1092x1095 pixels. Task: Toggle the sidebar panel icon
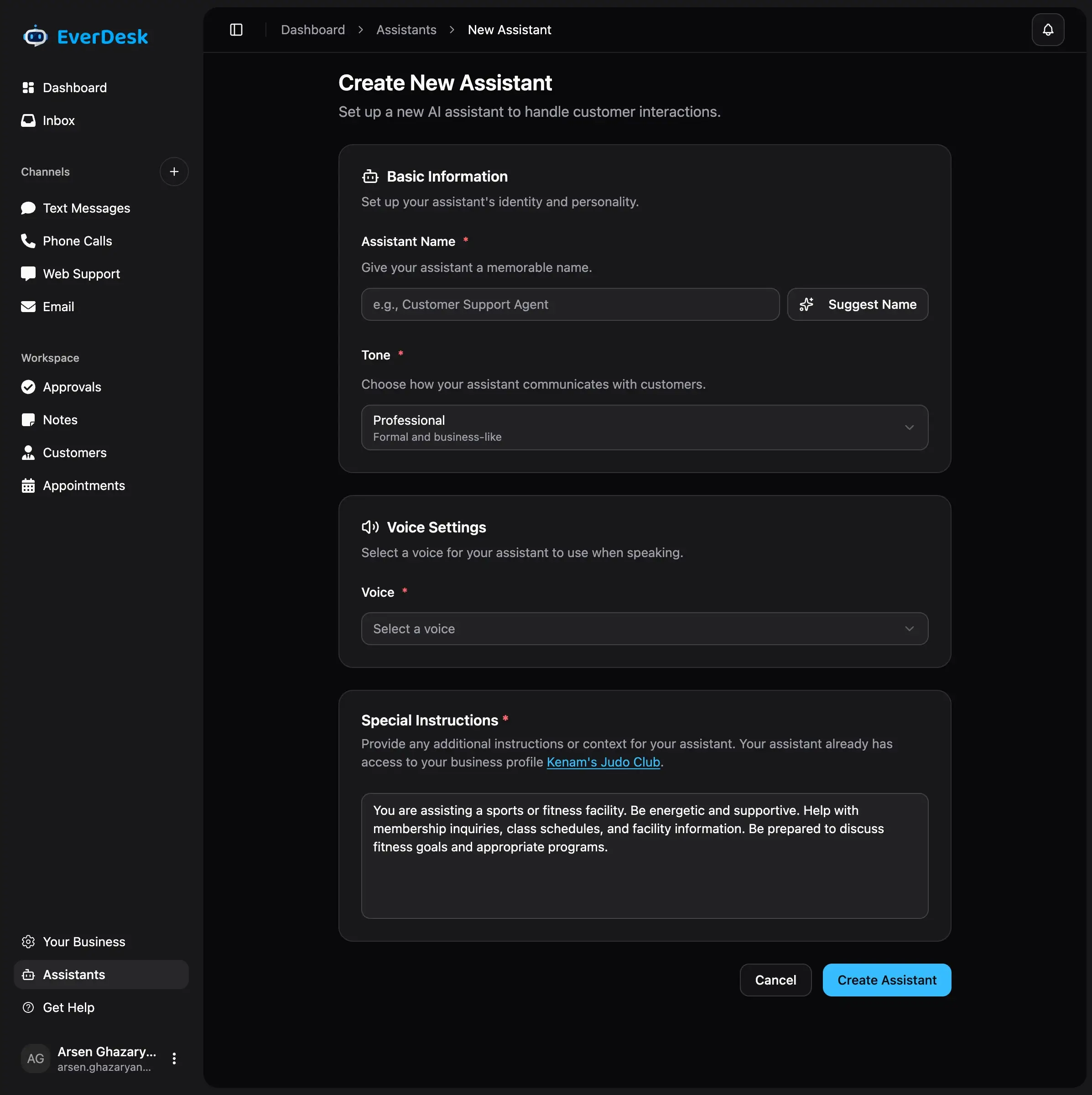pos(236,30)
